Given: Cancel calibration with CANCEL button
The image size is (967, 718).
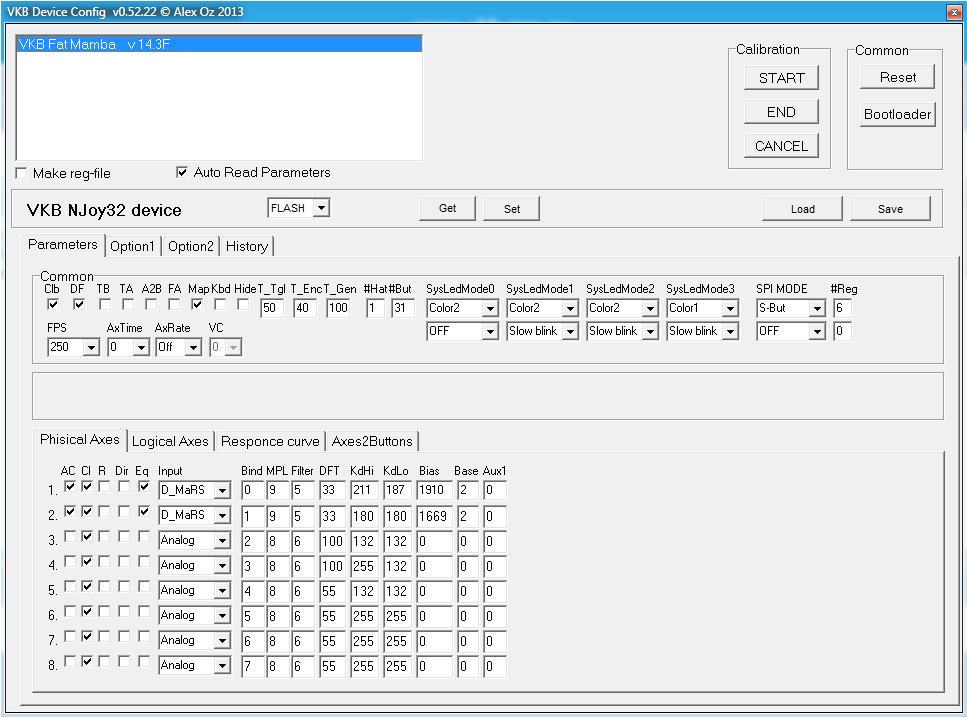Looking at the screenshot, I should pos(781,146).
